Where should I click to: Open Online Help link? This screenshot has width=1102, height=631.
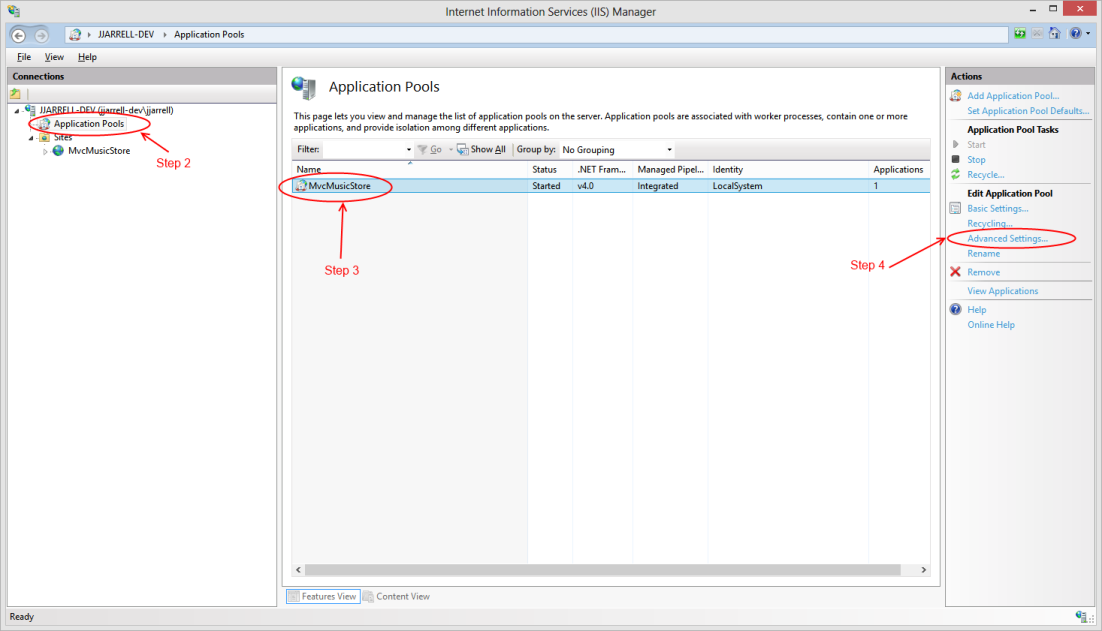coord(991,325)
